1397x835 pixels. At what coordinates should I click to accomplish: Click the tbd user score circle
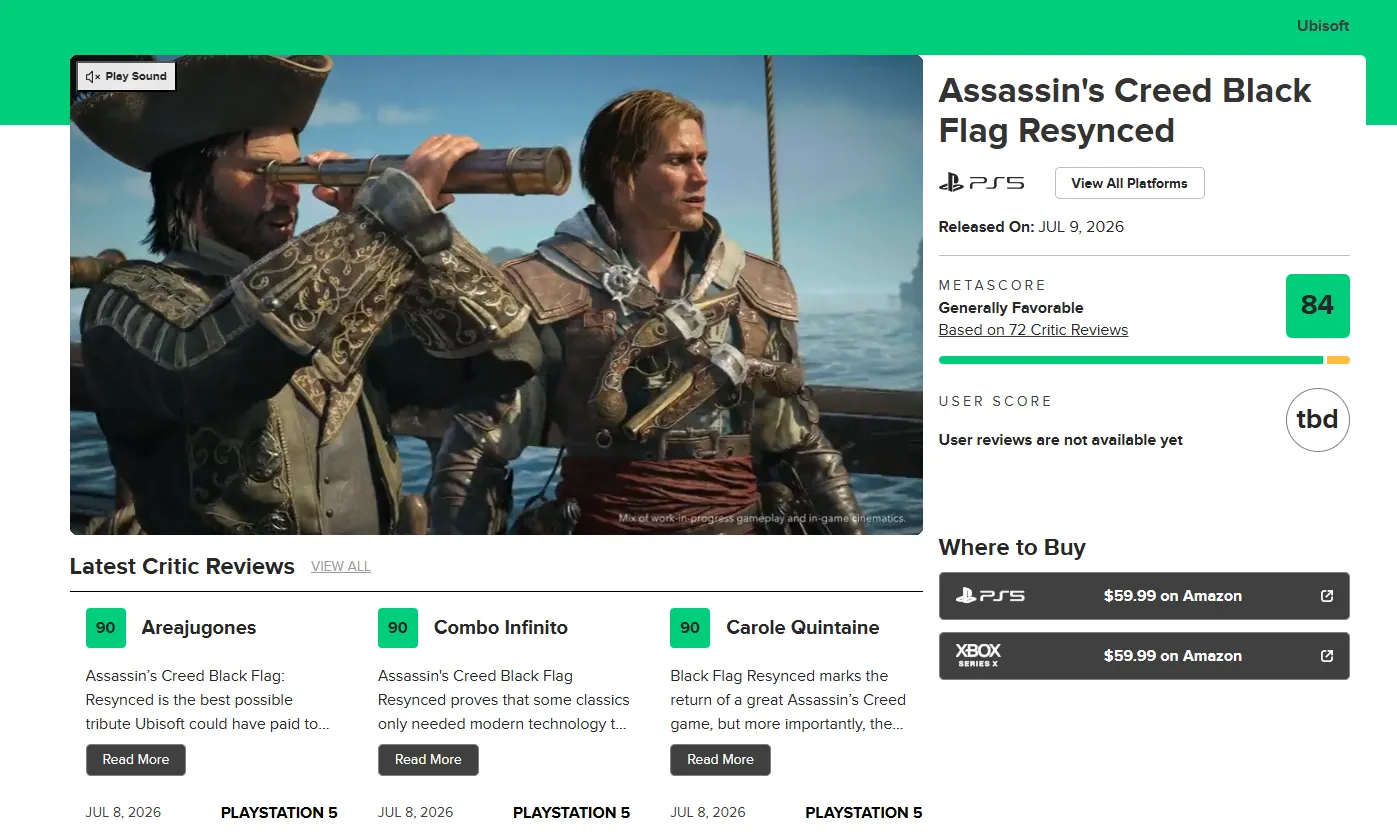(1317, 419)
